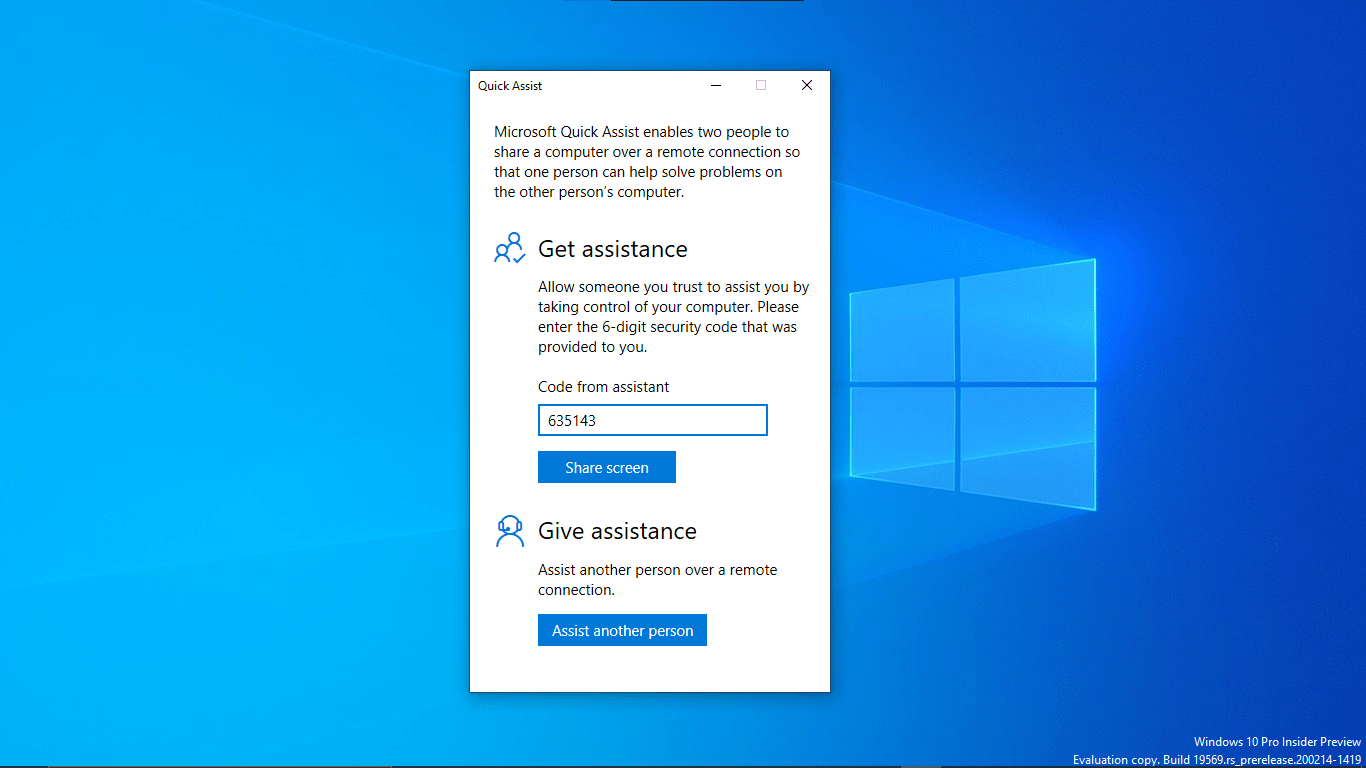Click the 'Allow someone you trust' paragraph
1366x768 pixels.
(x=674, y=317)
